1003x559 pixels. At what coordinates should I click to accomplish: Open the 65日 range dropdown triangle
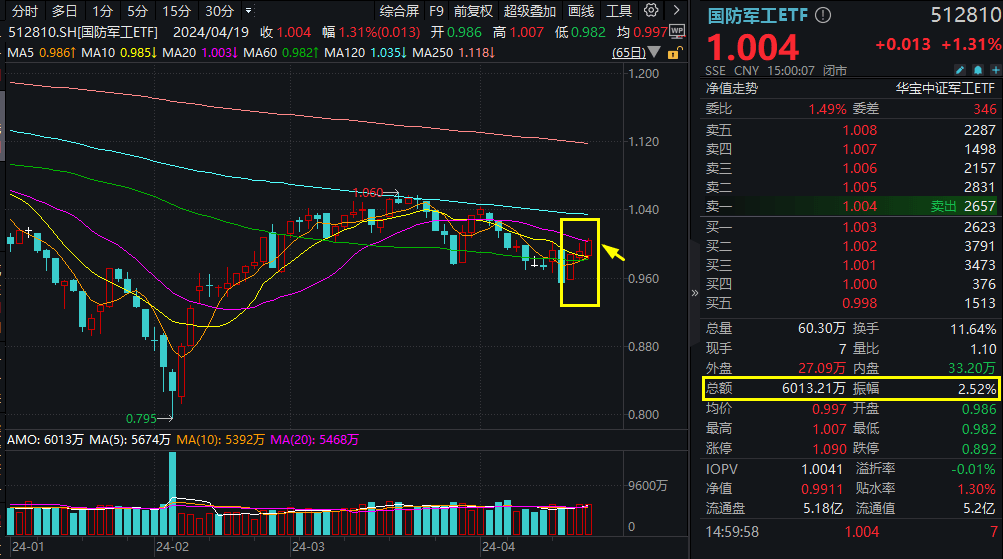(654, 52)
